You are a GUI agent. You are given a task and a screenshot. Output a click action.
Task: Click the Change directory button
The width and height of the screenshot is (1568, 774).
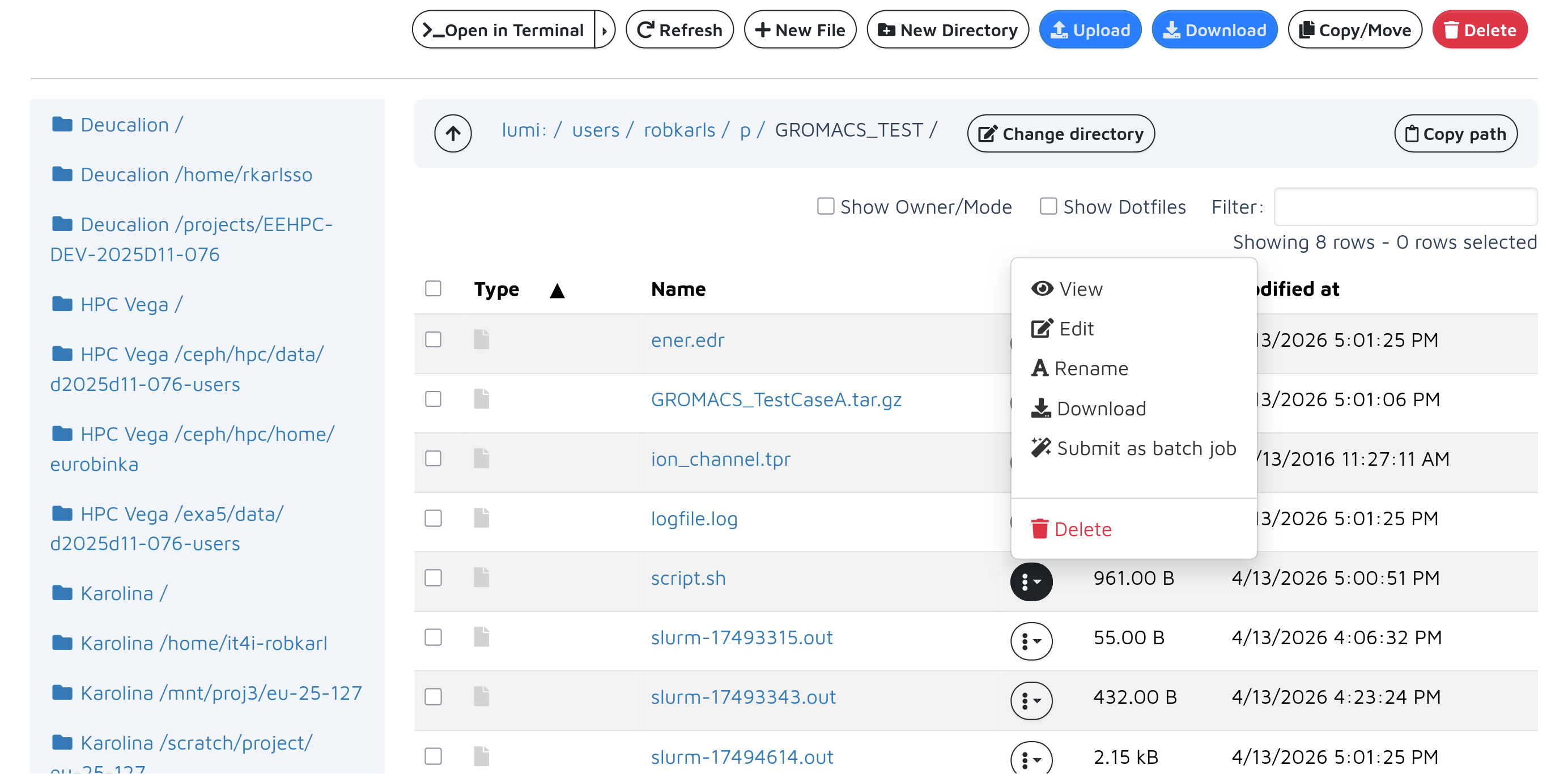tap(1060, 133)
